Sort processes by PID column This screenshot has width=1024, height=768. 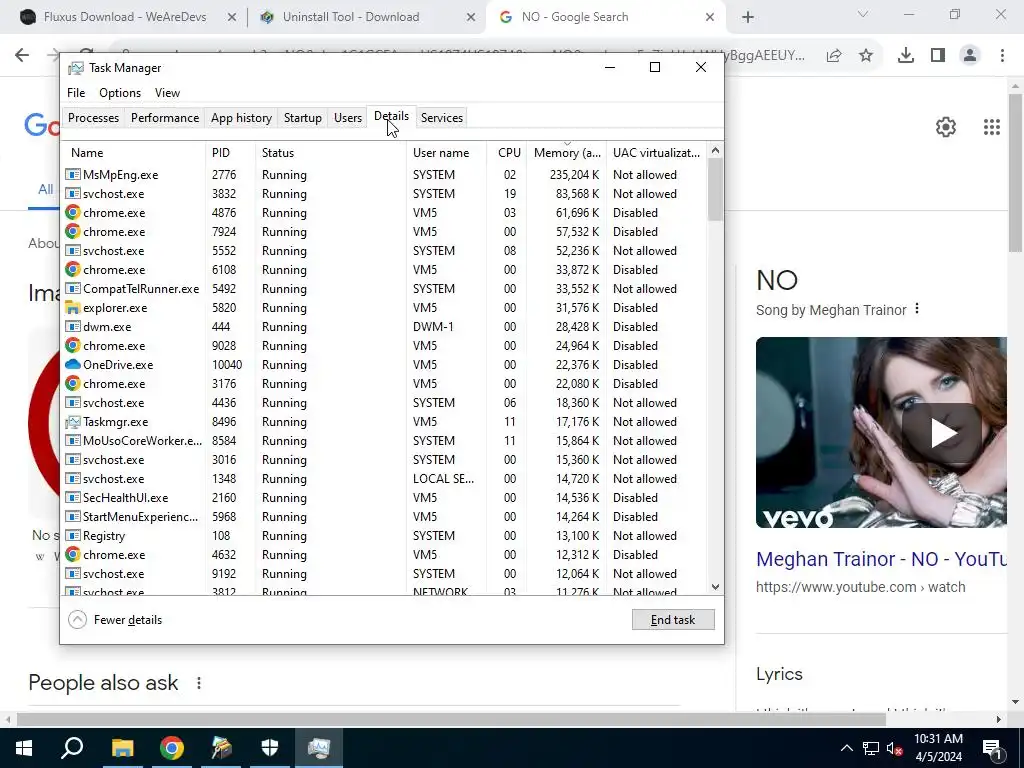tap(230, 153)
